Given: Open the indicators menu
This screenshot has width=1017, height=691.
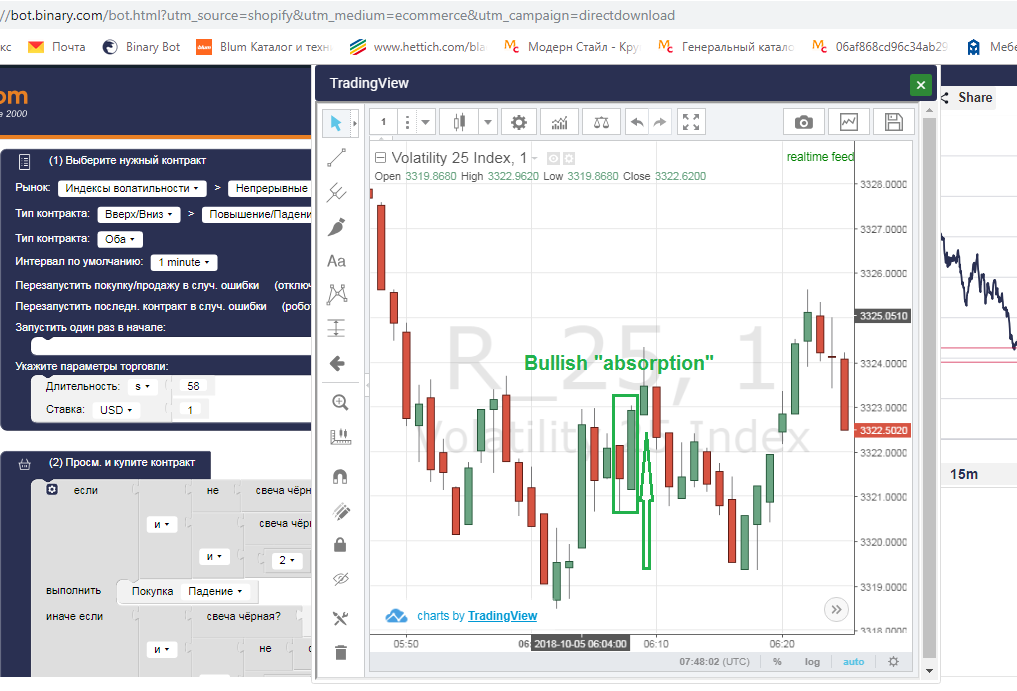Looking at the screenshot, I should click(x=559, y=122).
